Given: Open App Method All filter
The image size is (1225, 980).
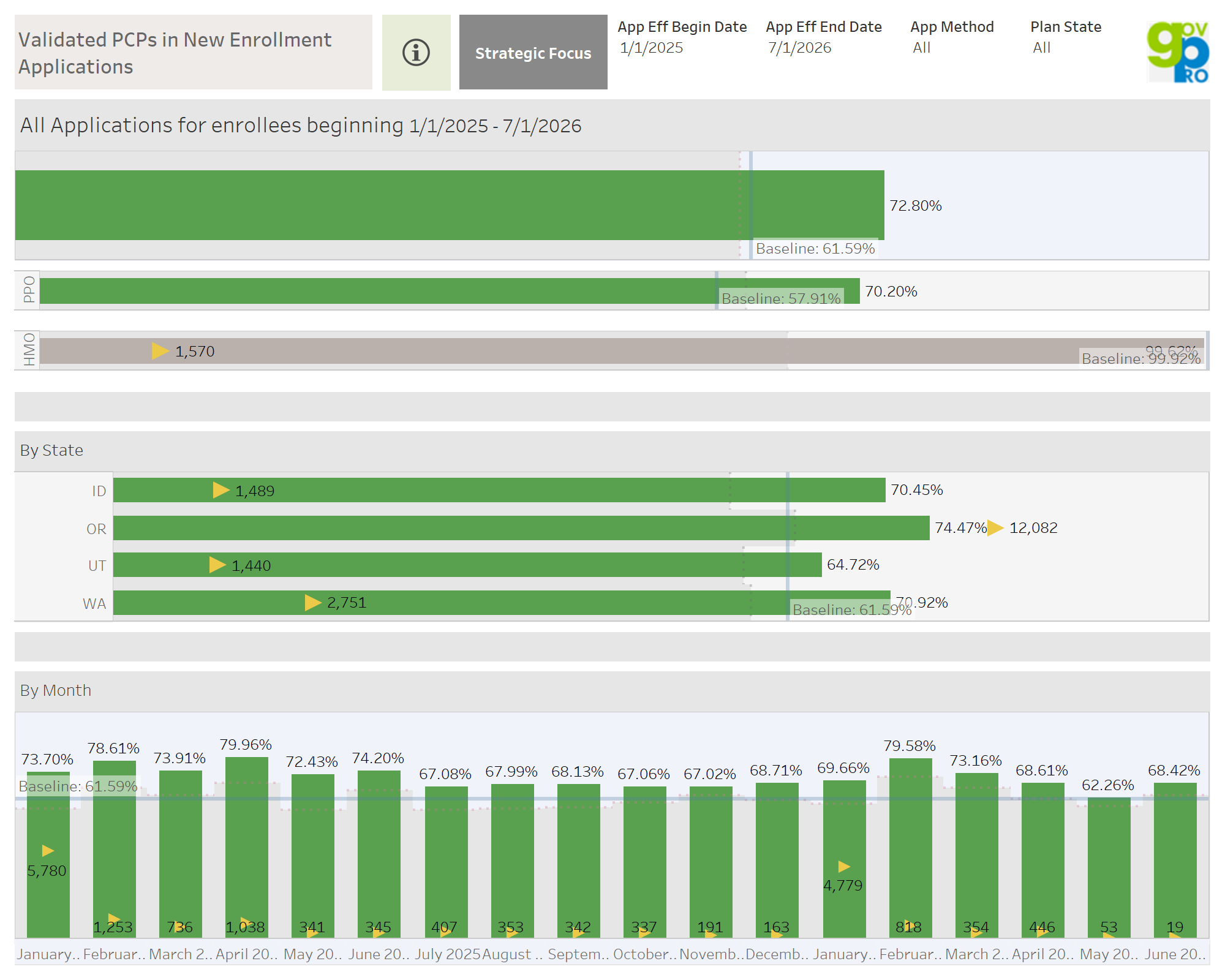Looking at the screenshot, I should 921,48.
